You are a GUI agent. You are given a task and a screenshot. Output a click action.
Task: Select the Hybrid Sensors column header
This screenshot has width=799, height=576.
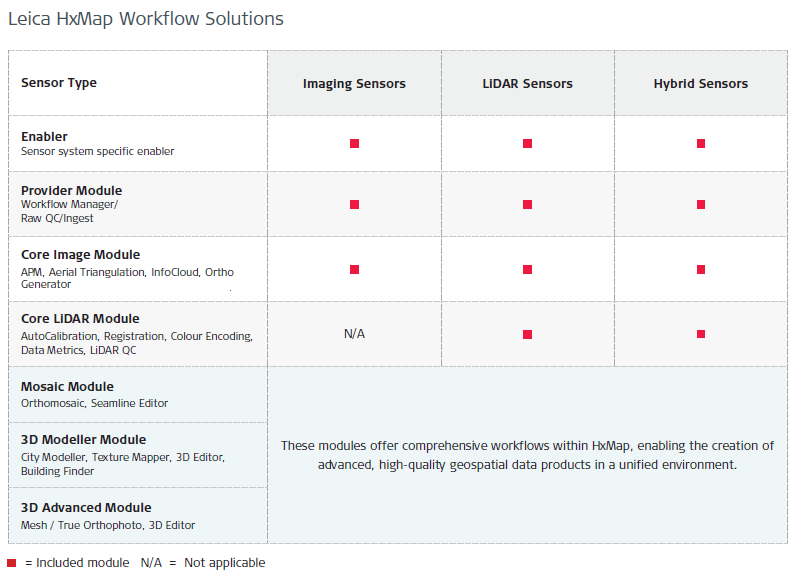700,84
